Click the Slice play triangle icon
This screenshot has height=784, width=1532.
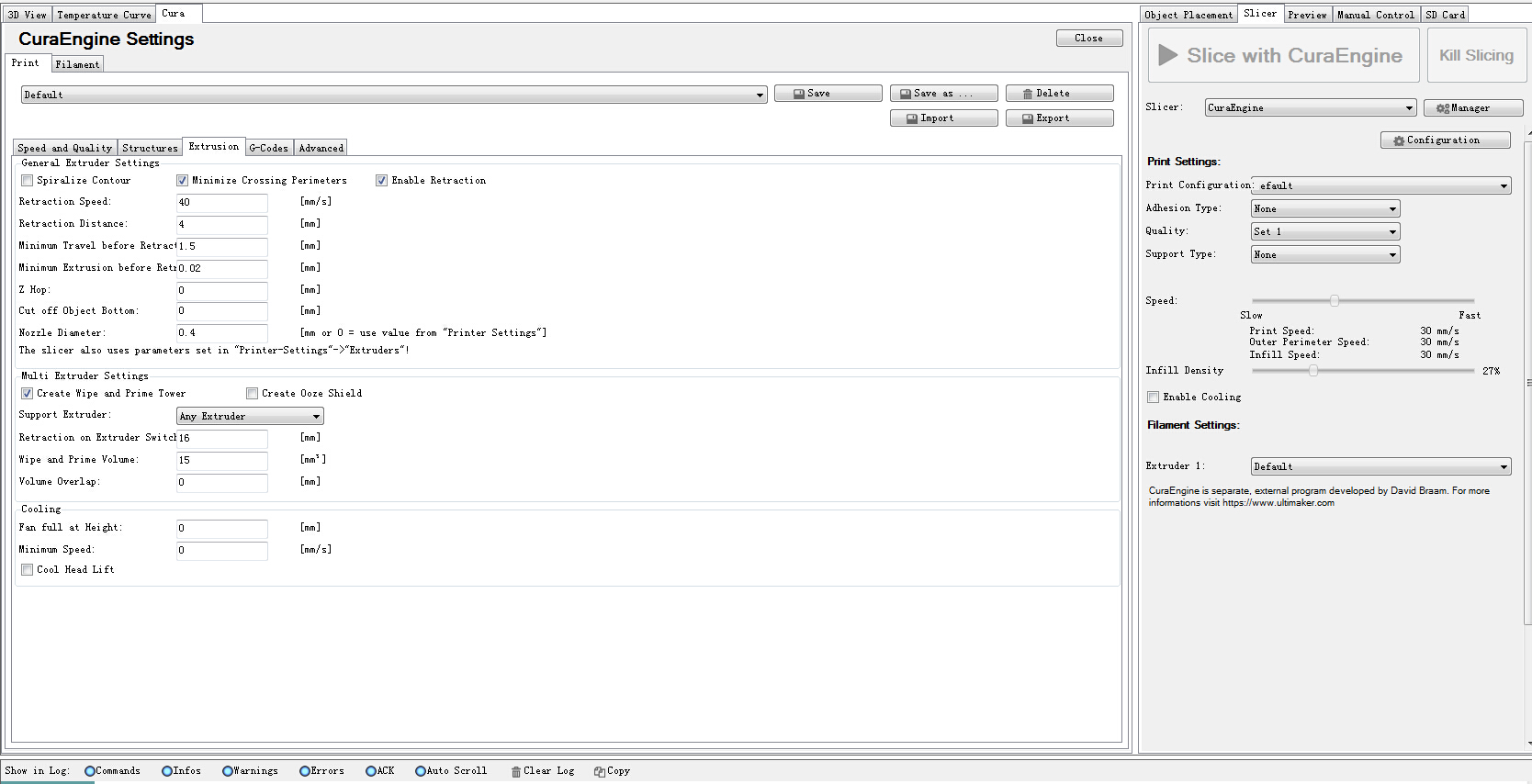[1168, 55]
